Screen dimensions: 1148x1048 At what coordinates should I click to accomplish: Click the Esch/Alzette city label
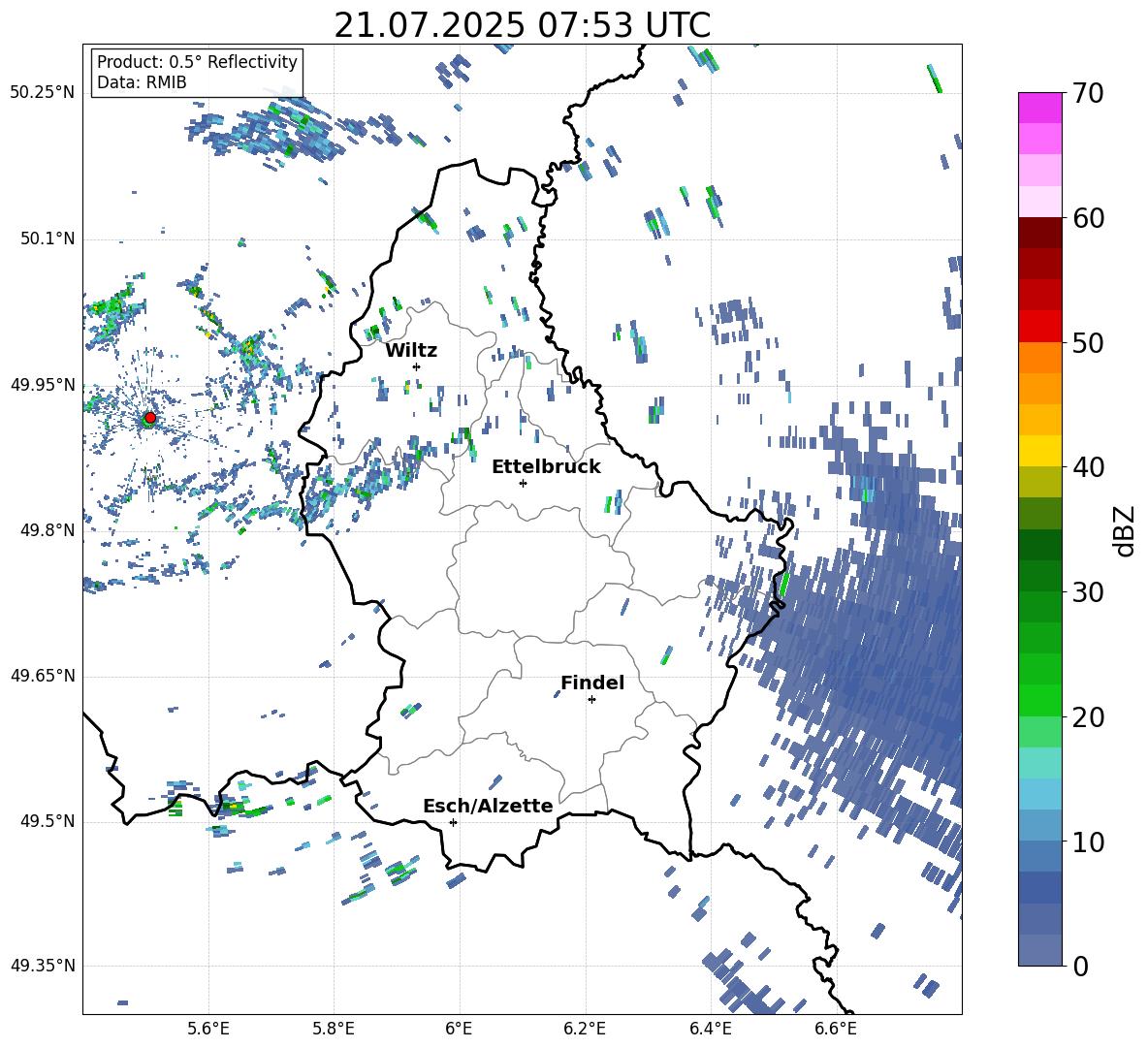point(488,806)
